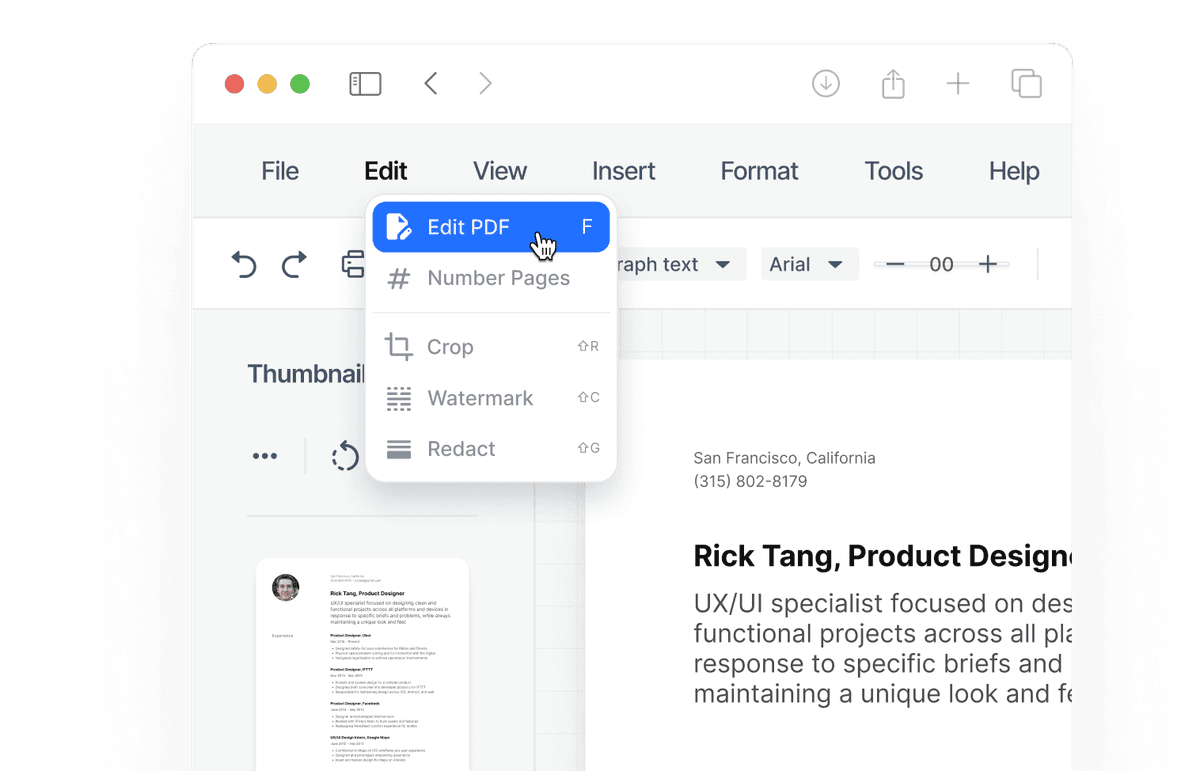Select Crop in the Edit menu
Image resolution: width=1200 pixels, height=771 pixels.
click(x=491, y=347)
